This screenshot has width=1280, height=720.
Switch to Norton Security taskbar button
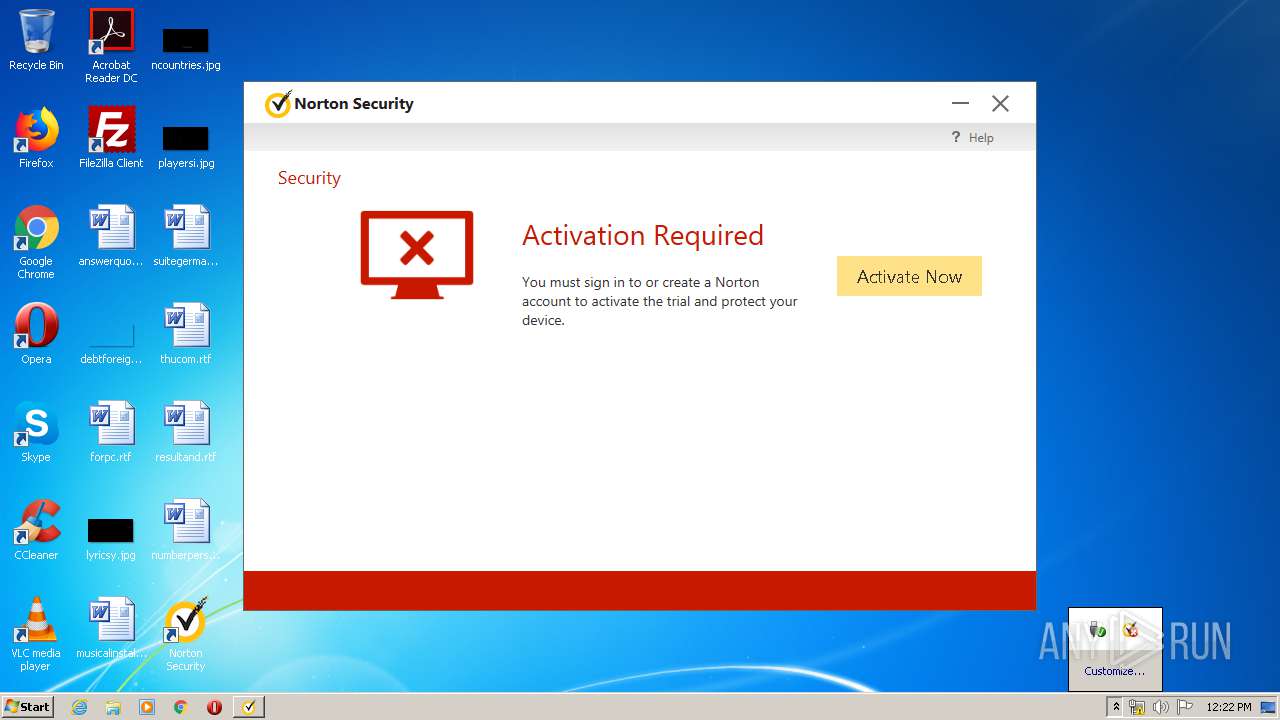249,707
